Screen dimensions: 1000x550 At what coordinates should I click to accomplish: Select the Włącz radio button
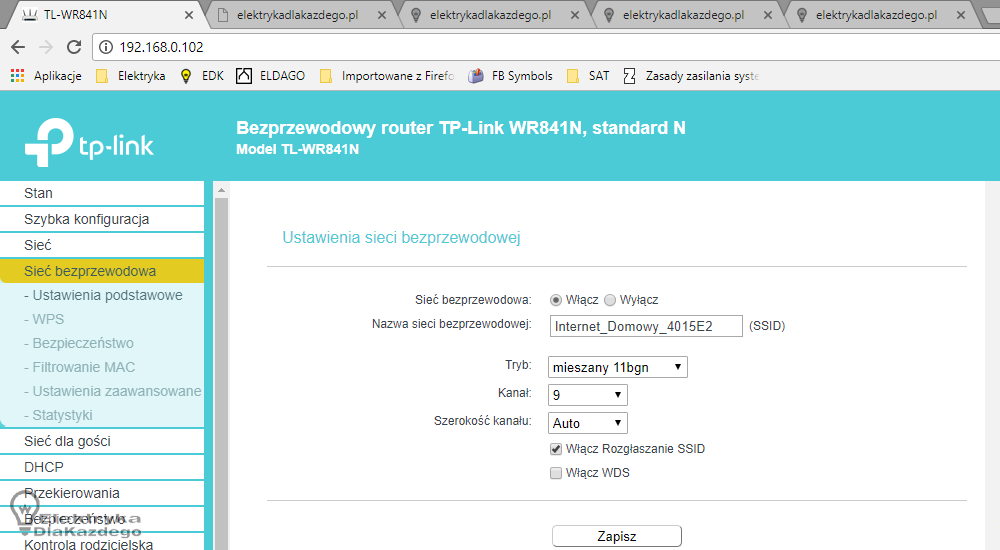pos(556,300)
